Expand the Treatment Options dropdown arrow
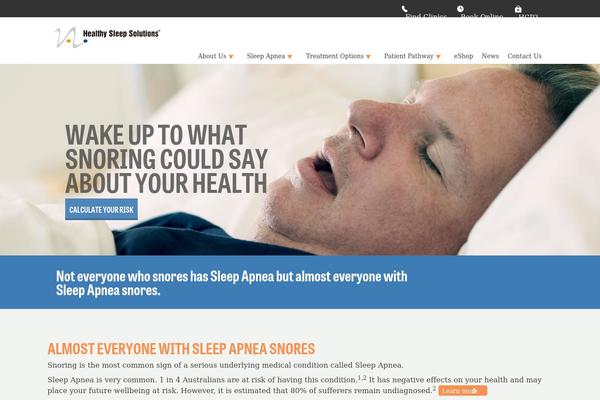The width and height of the screenshot is (600, 400). [368, 57]
